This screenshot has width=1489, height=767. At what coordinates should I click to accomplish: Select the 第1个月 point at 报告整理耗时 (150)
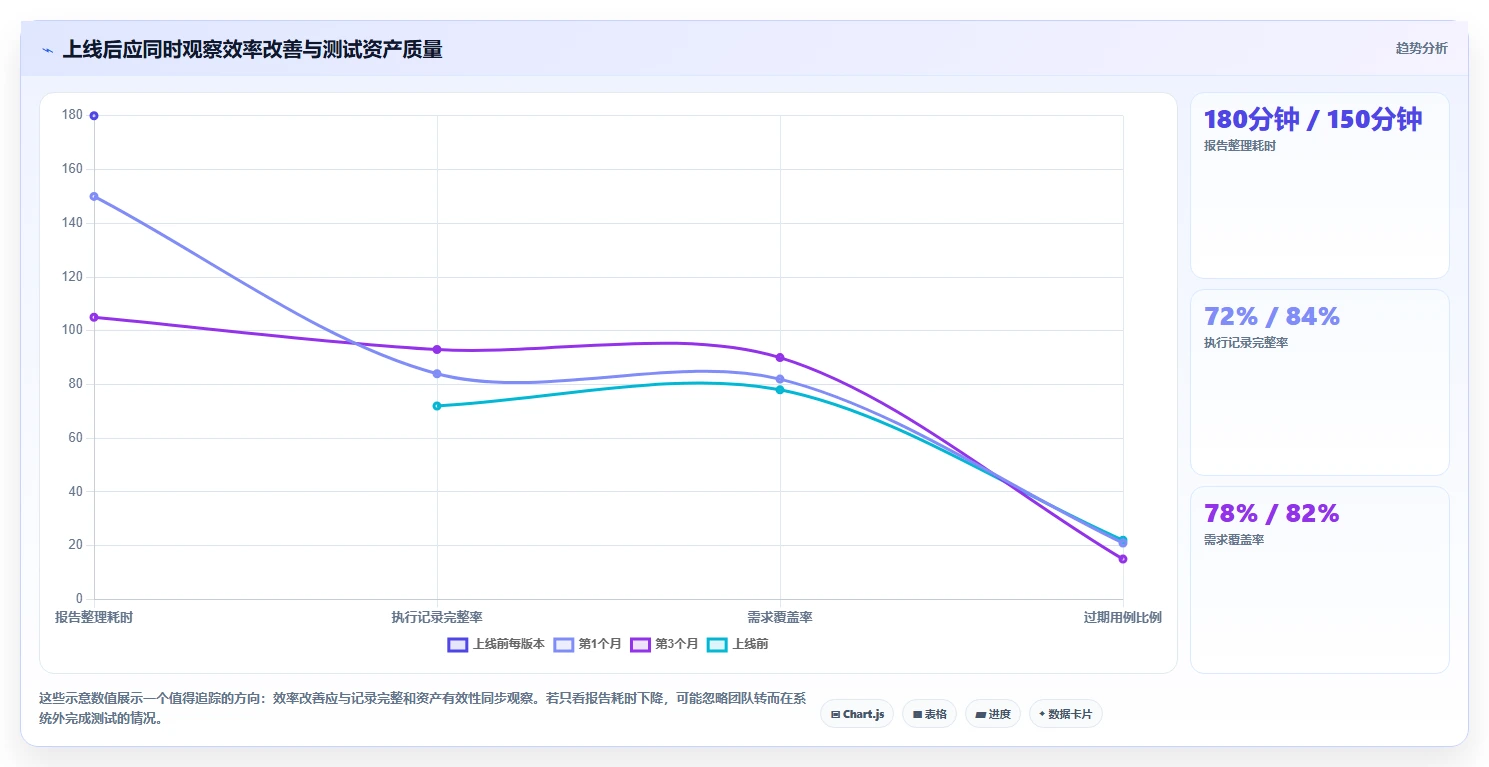94,196
